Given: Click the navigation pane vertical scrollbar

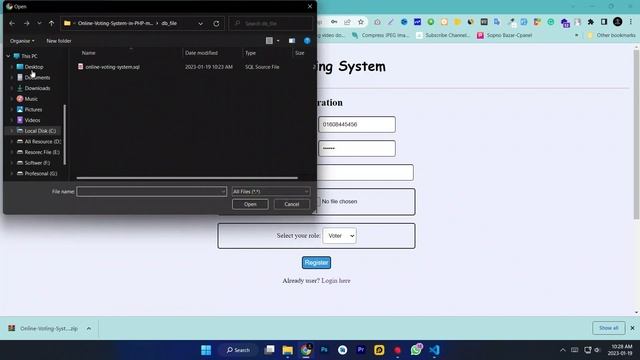Looking at the screenshot, I should 65,135.
